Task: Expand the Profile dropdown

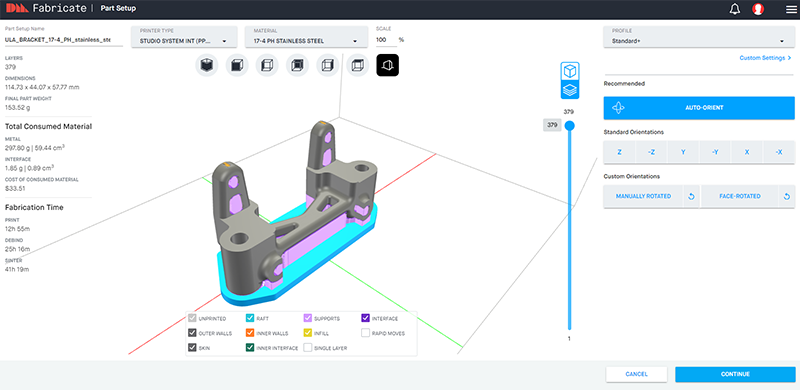Action: (x=699, y=37)
